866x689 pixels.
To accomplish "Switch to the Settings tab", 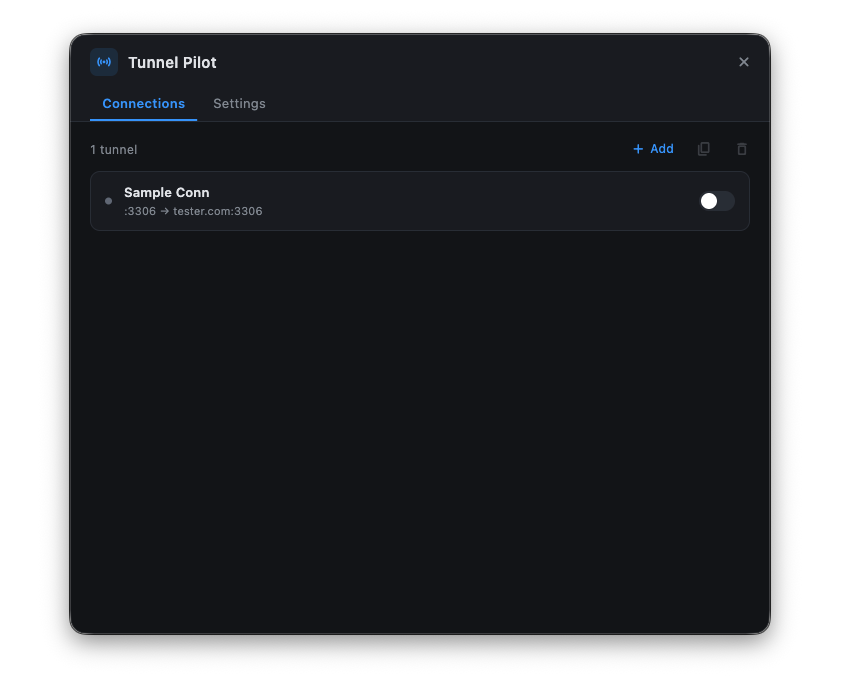I will (239, 103).
